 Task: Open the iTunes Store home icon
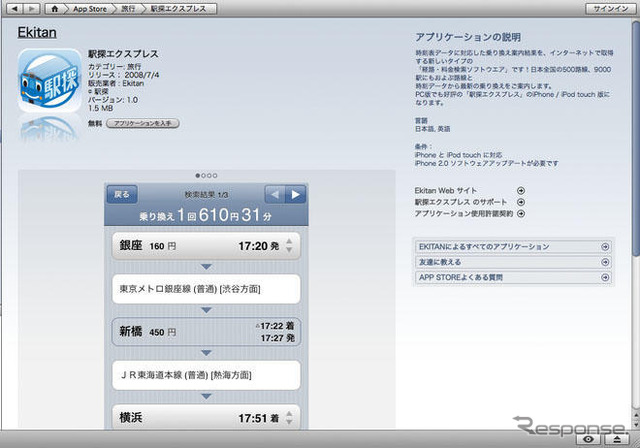pos(55,9)
